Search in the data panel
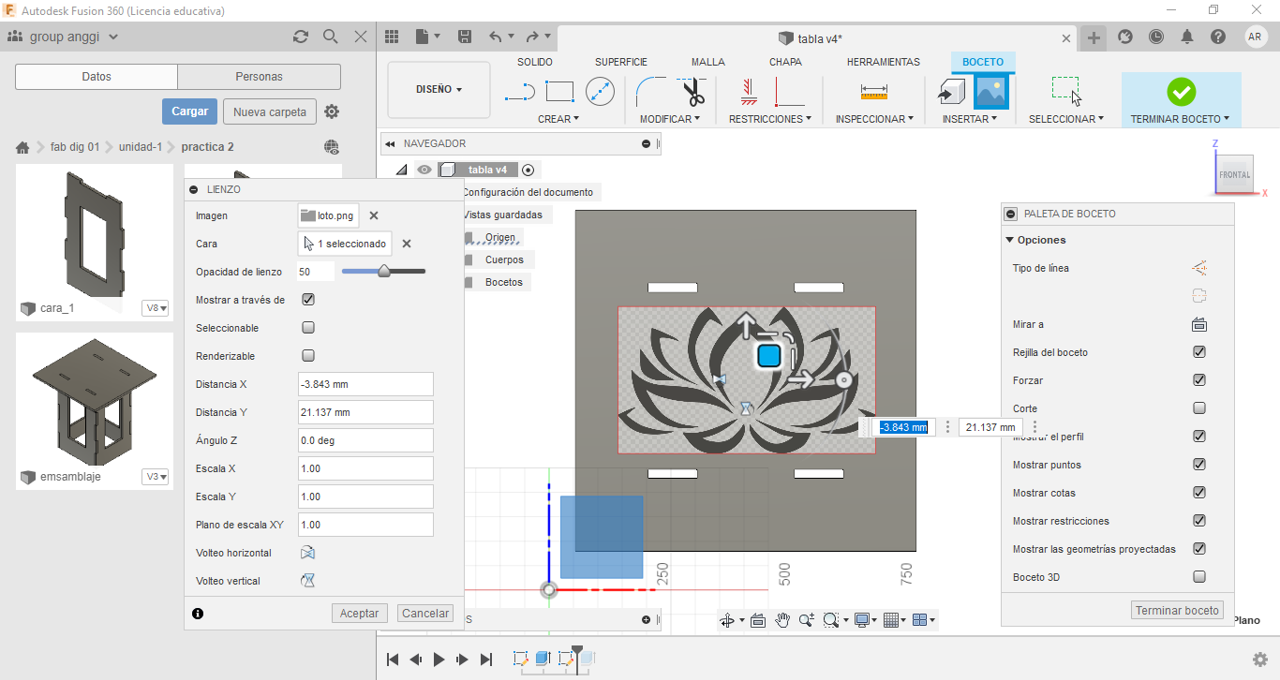The height and width of the screenshot is (680, 1280). point(330,36)
